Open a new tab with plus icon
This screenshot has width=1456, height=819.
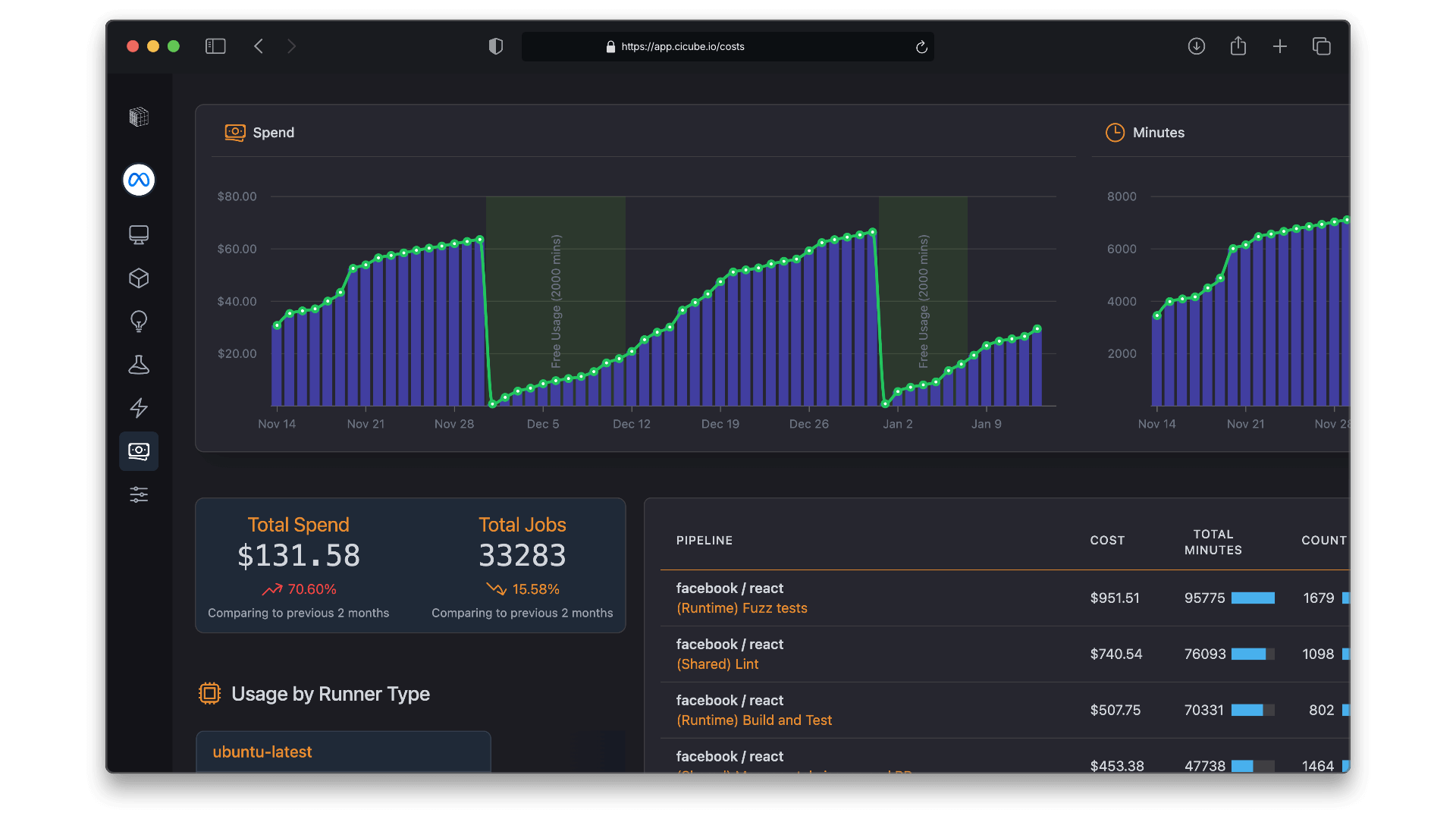click(x=1280, y=46)
